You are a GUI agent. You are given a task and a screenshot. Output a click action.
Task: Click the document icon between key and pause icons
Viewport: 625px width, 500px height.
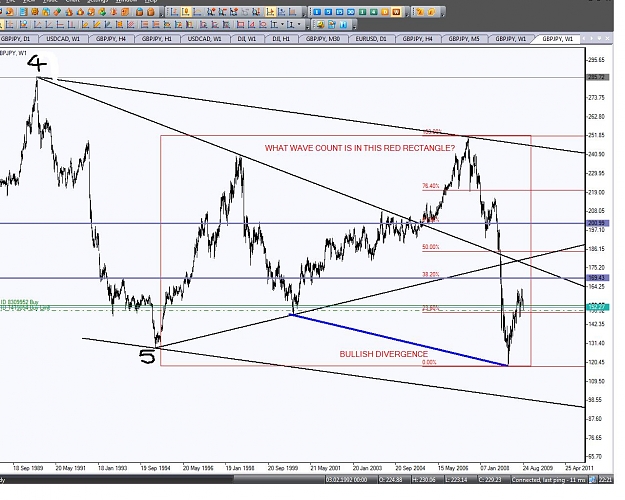point(332,25)
